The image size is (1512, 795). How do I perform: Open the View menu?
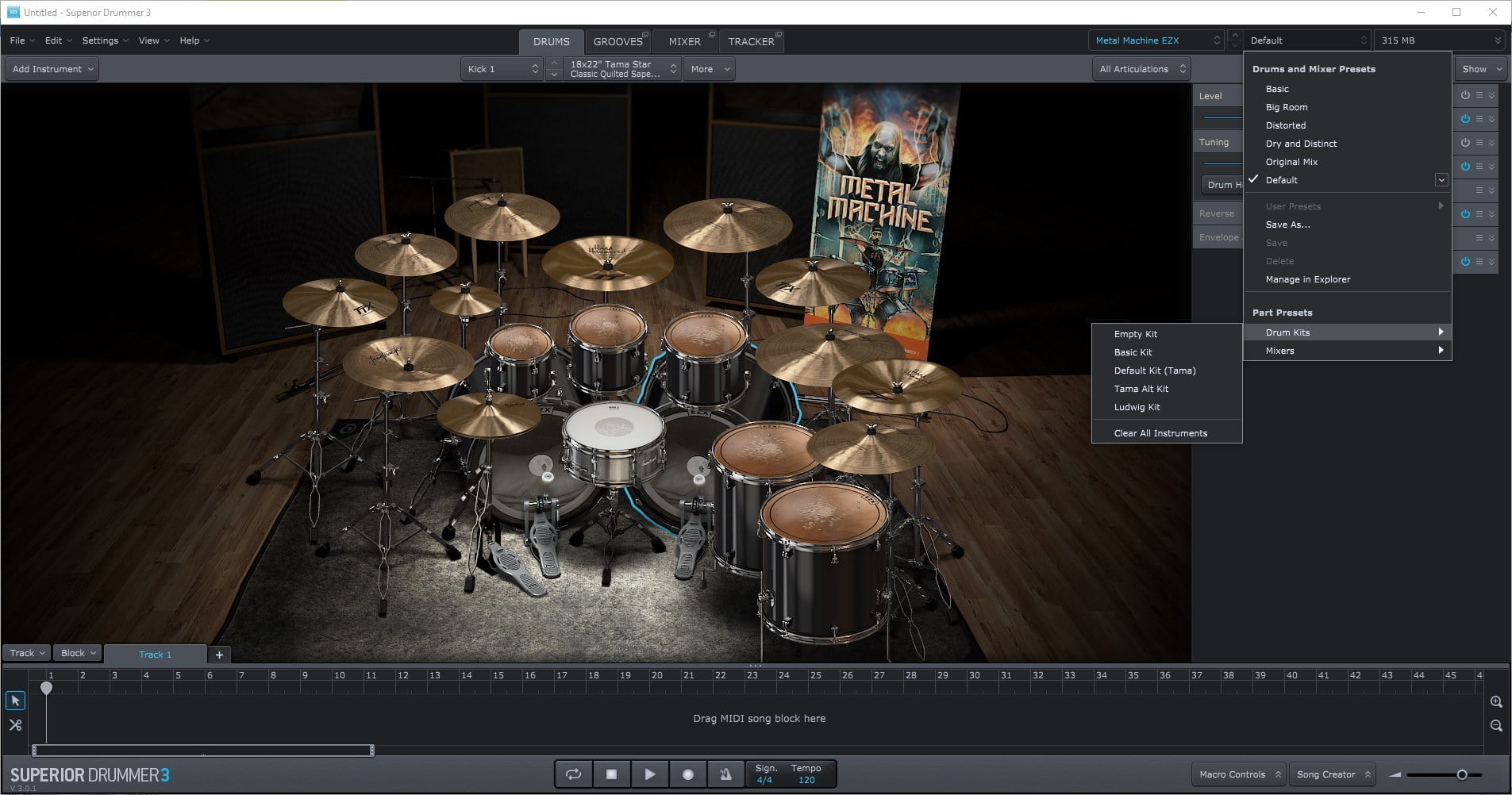153,40
